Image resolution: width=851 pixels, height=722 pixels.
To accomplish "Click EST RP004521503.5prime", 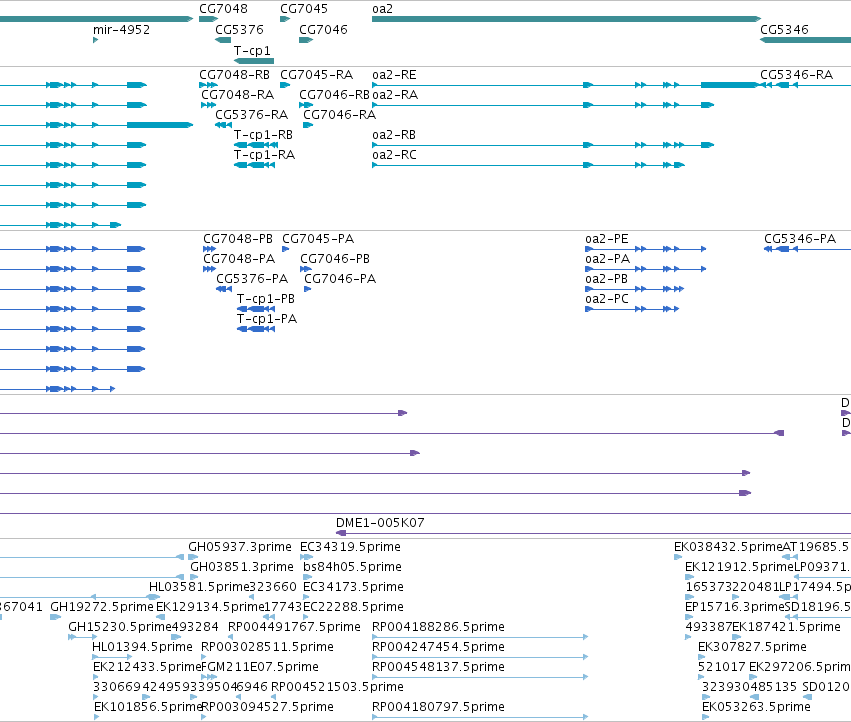I will tap(337, 687).
